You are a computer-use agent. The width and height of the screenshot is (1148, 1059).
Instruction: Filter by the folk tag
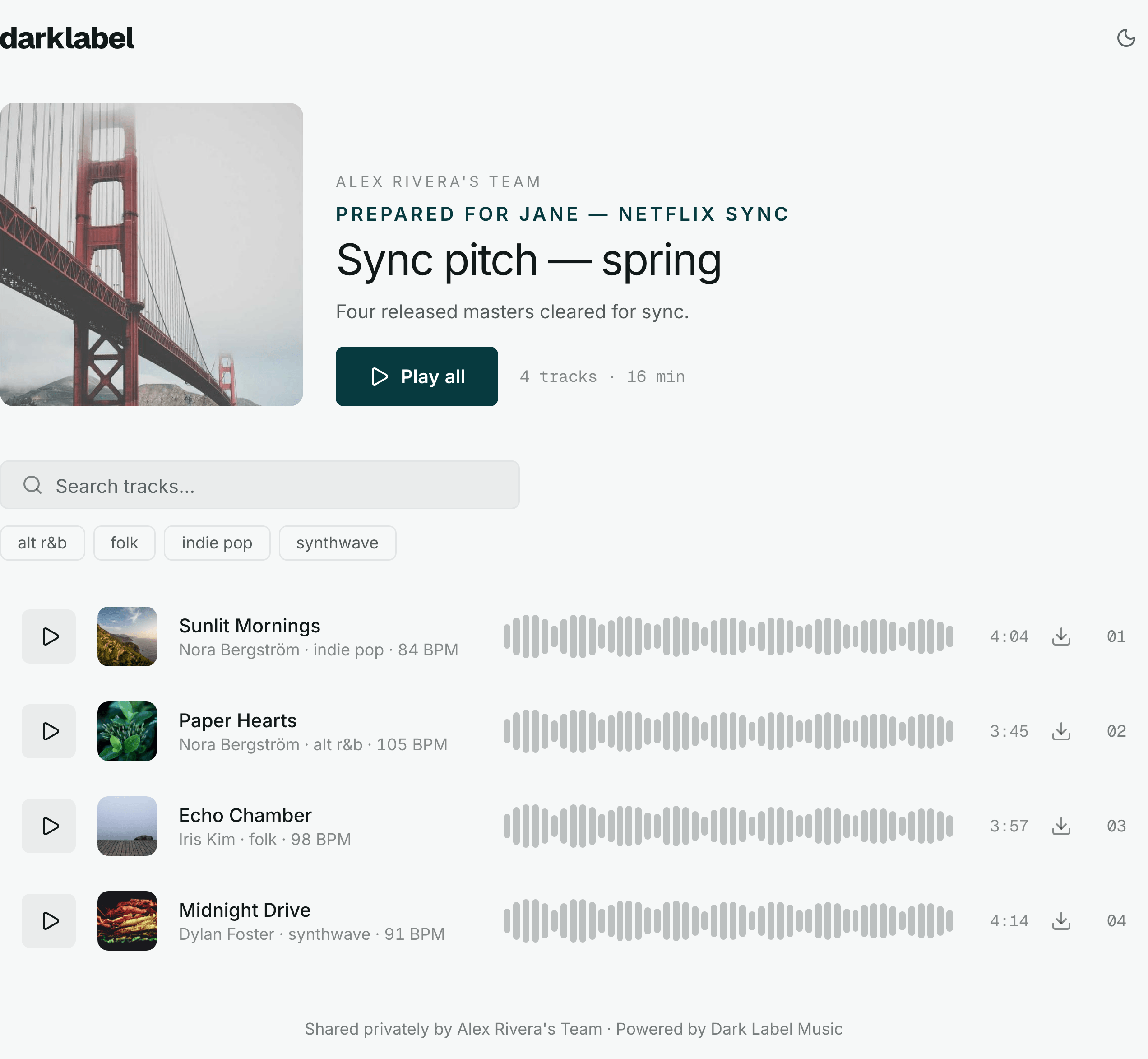pos(124,543)
